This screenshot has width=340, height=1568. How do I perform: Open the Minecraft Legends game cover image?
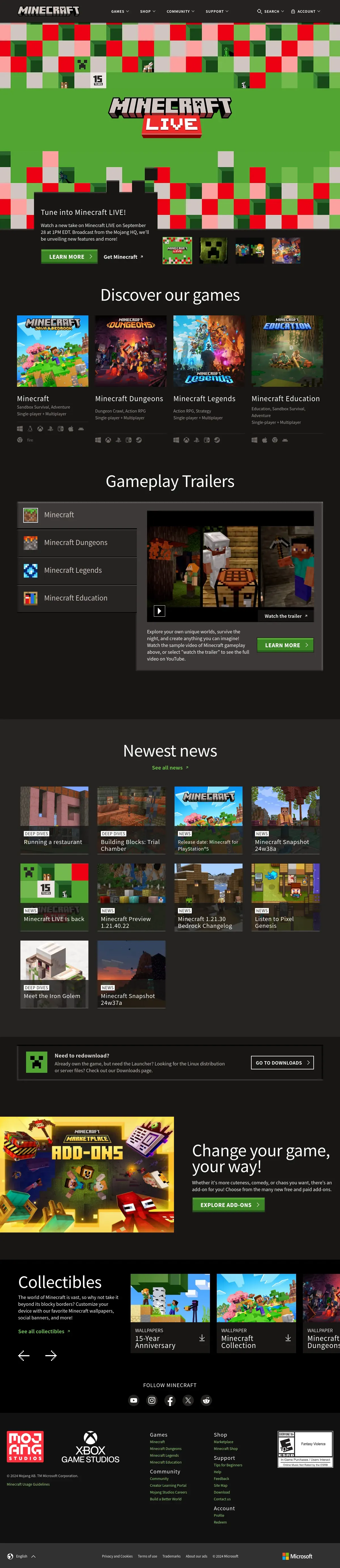click(x=209, y=351)
